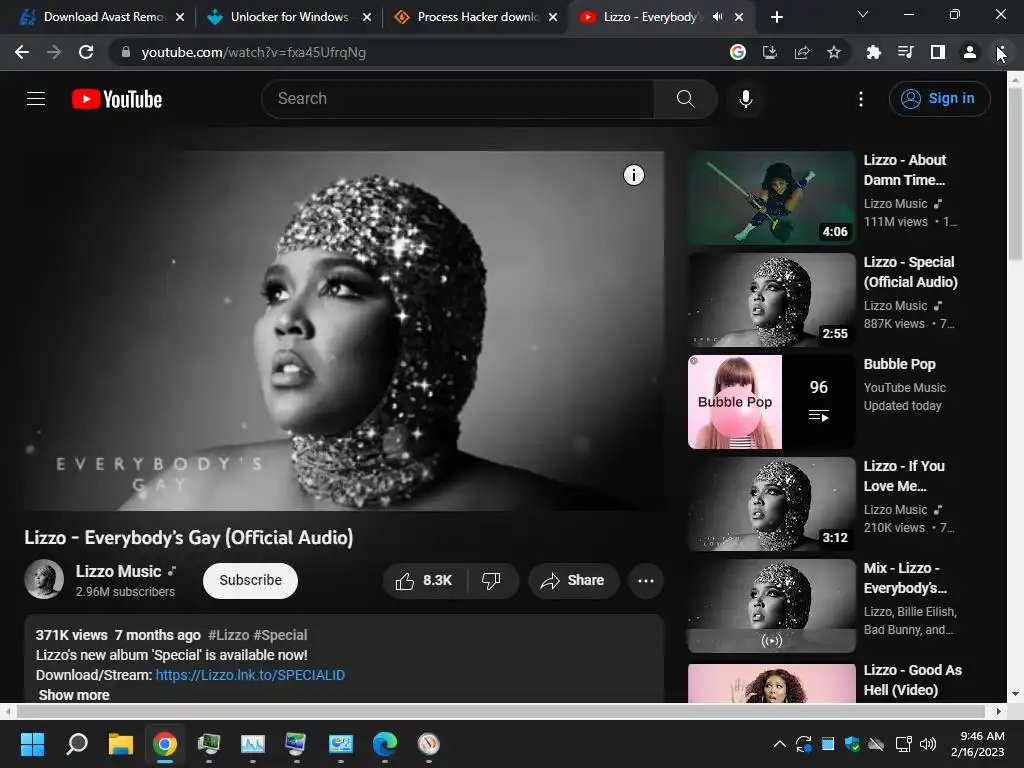
Task: Click the #Lizzo hashtag
Action: pos(229,635)
